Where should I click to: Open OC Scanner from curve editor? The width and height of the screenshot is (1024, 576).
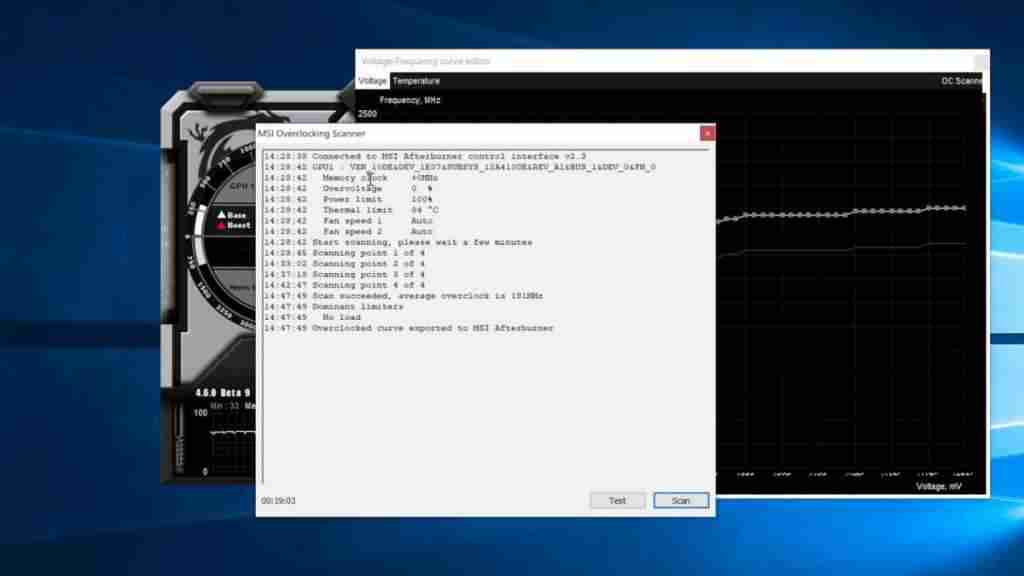[x=961, y=81]
